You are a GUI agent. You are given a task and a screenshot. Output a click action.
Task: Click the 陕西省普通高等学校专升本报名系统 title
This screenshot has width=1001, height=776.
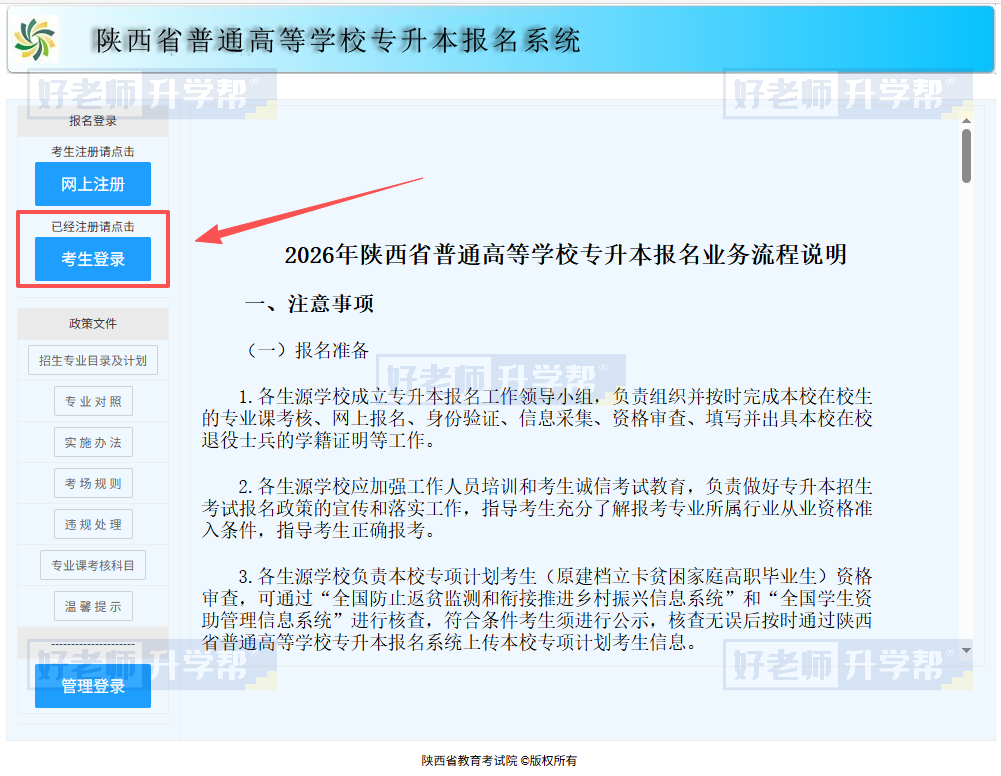[338, 40]
